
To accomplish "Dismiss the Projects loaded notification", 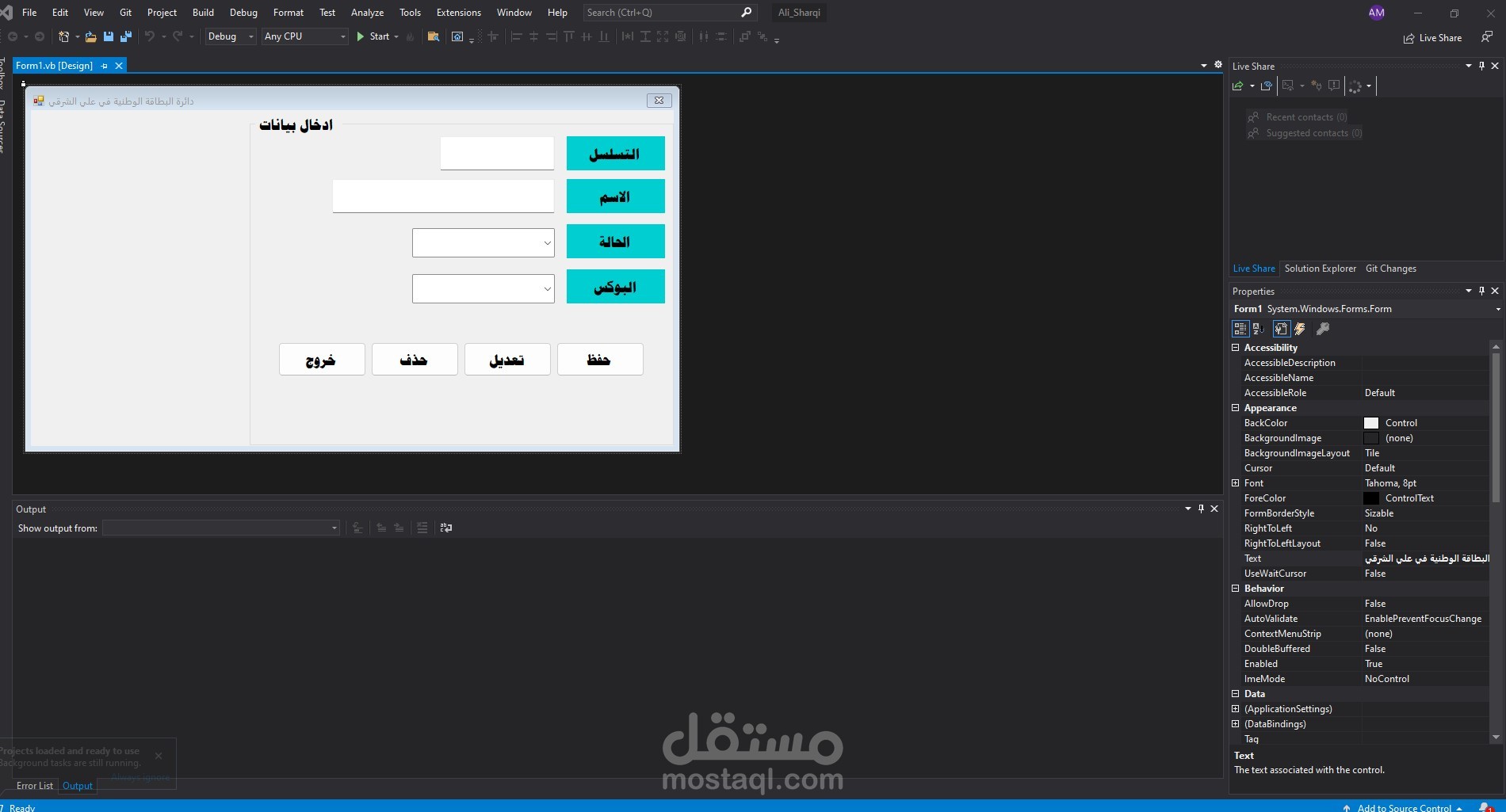I will [x=159, y=755].
